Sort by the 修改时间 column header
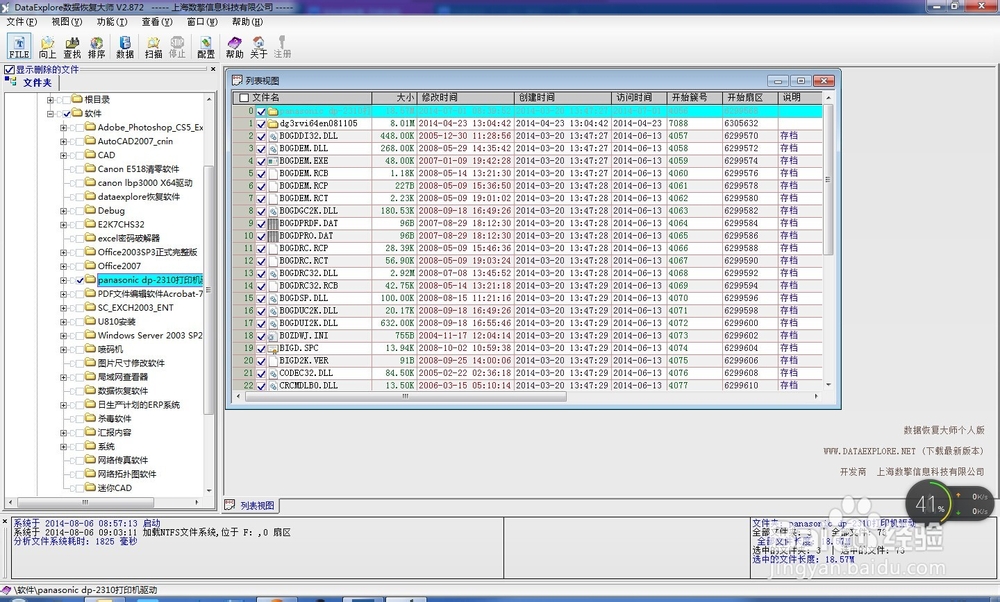Viewport: 1000px width, 602px height. pyautogui.click(x=466, y=98)
